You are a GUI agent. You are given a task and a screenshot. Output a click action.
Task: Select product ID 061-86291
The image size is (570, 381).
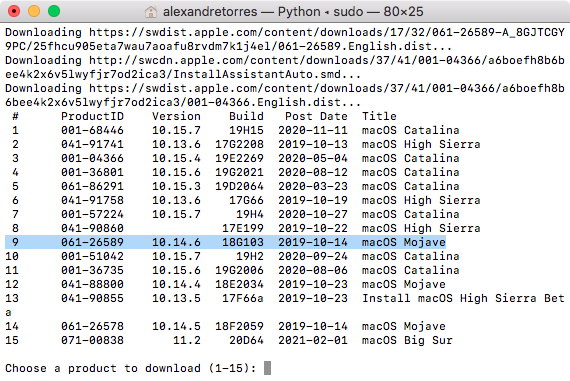[92, 186]
